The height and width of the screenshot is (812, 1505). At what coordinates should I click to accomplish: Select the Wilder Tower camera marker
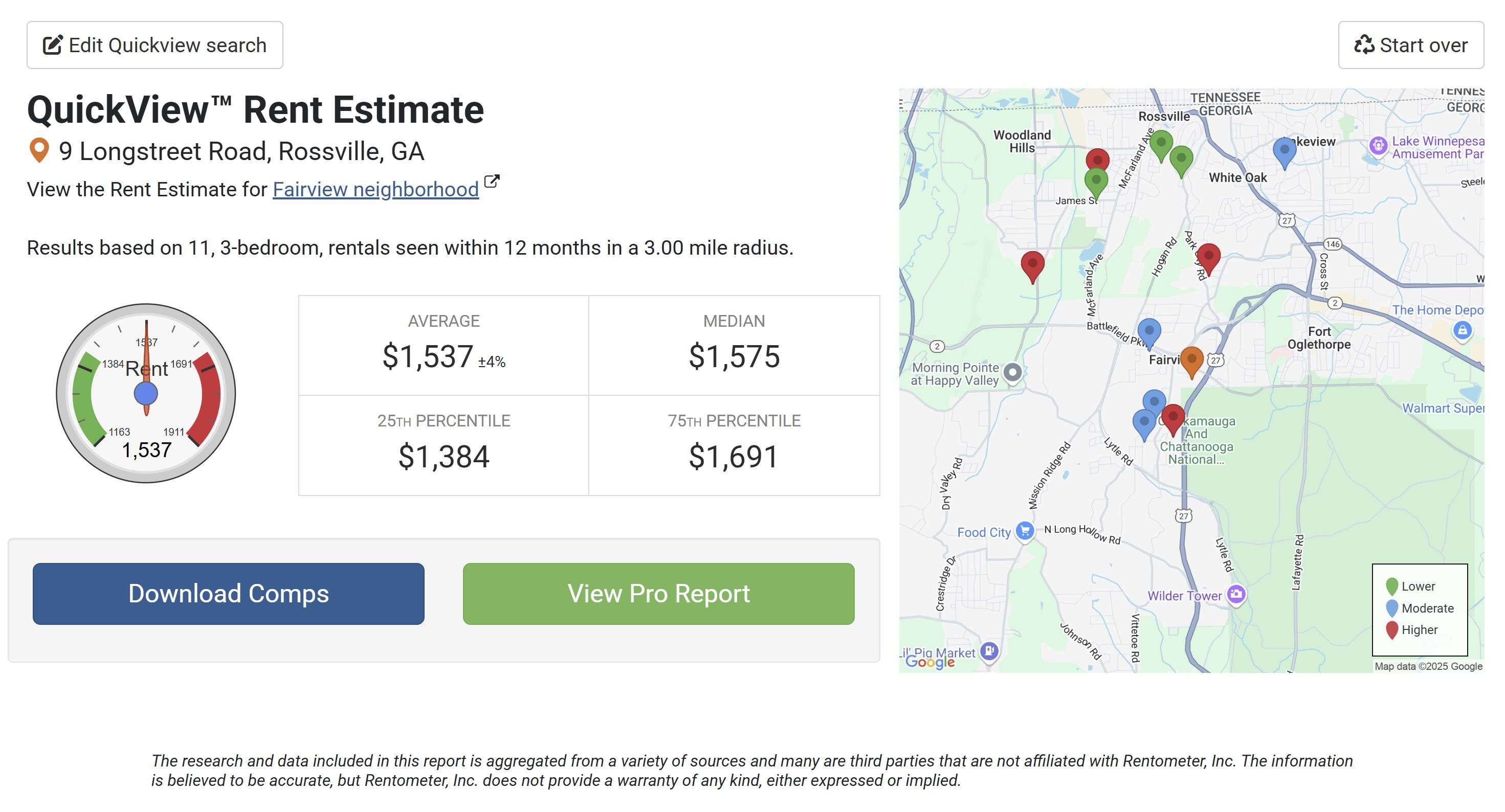pos(1236,595)
